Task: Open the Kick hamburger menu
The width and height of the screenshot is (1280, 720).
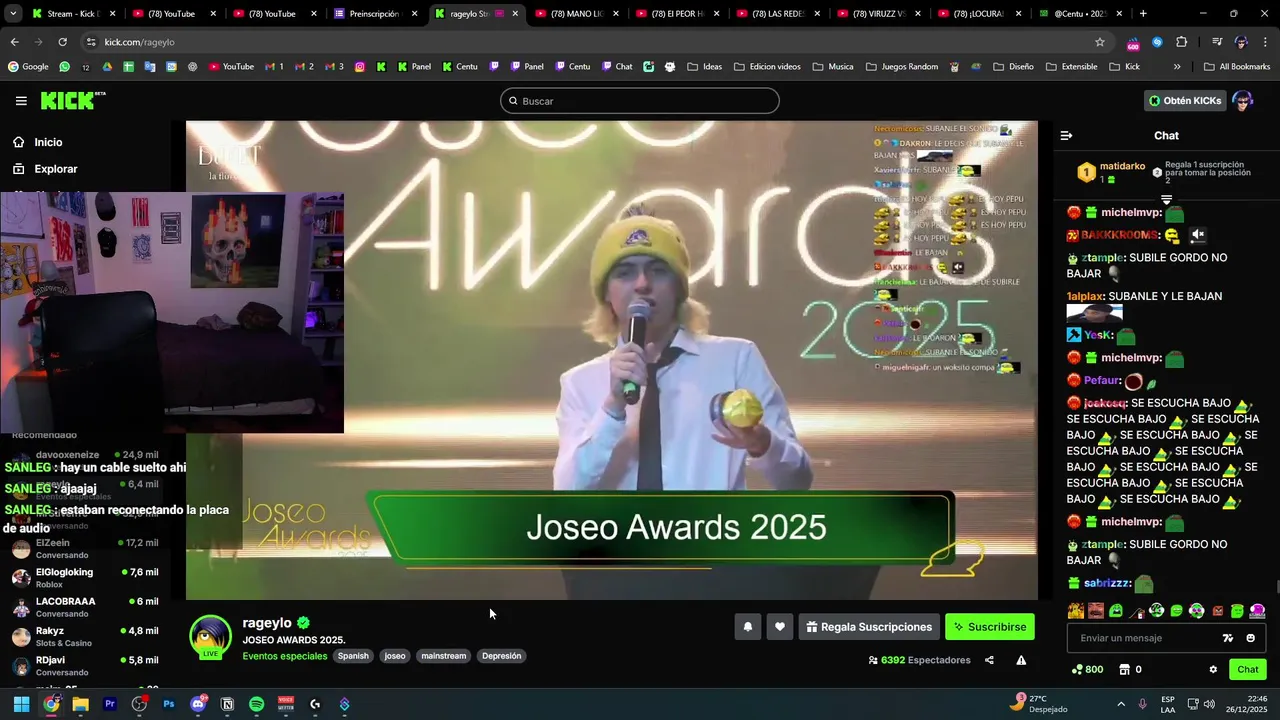Action: pyautogui.click(x=21, y=101)
